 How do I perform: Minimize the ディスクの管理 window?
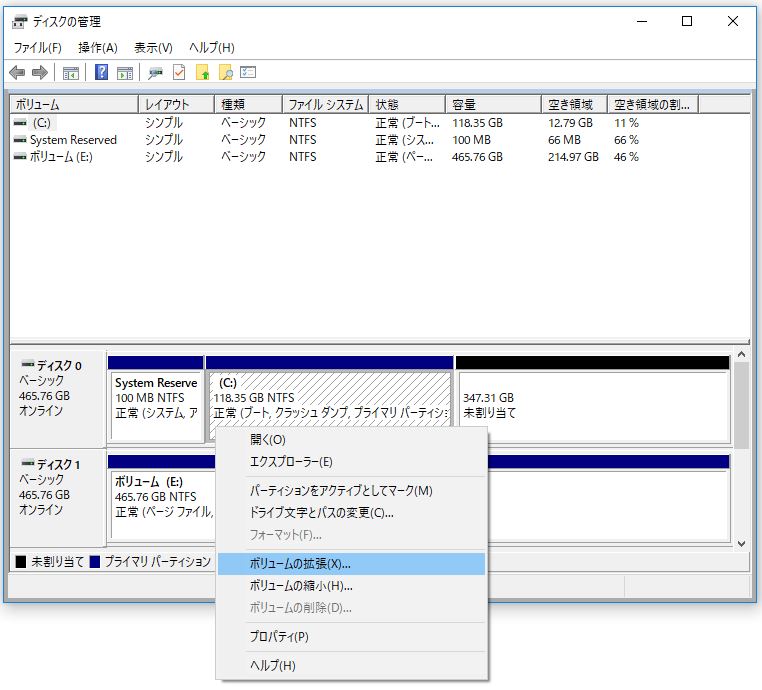(642, 21)
